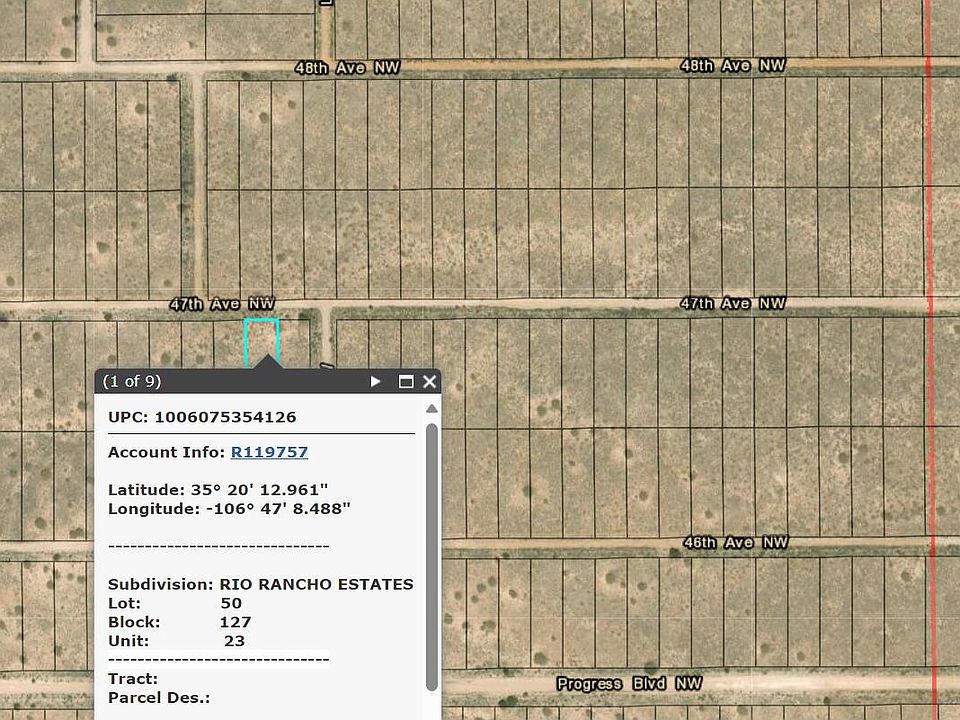Click popup scroll up arrow

pyautogui.click(x=432, y=408)
